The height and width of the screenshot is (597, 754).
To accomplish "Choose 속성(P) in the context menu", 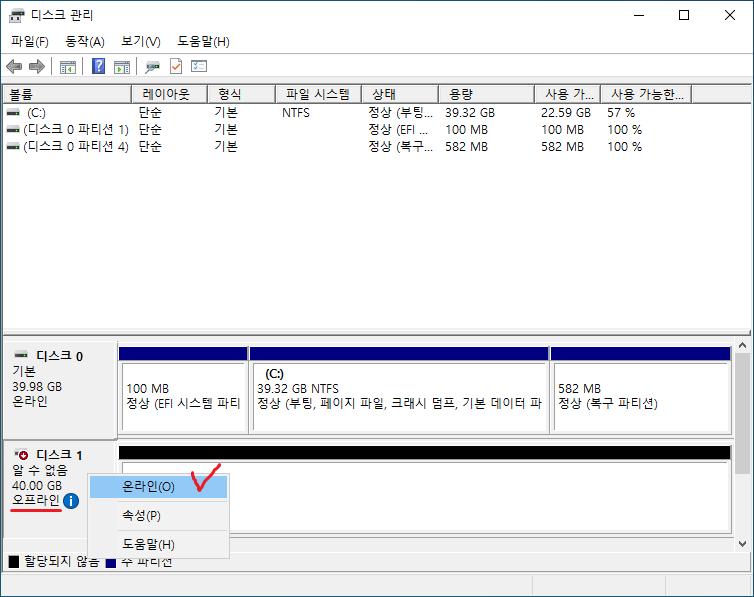I will pyautogui.click(x=158, y=516).
